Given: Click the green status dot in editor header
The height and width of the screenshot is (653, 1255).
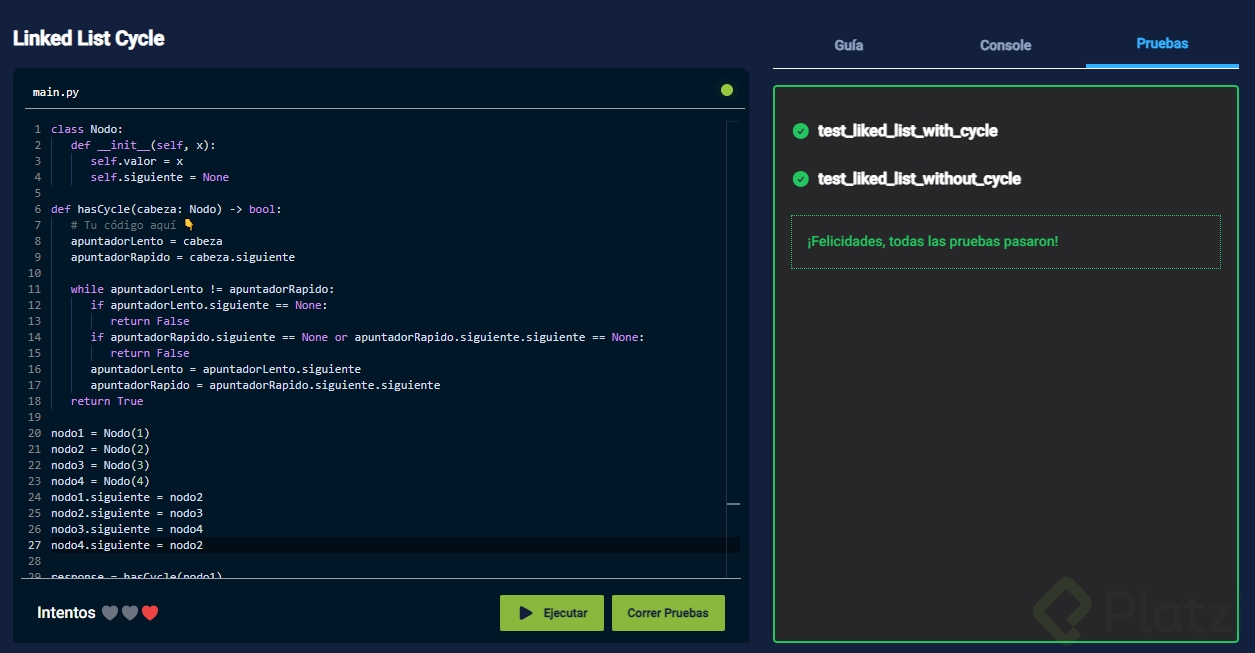Looking at the screenshot, I should (727, 91).
